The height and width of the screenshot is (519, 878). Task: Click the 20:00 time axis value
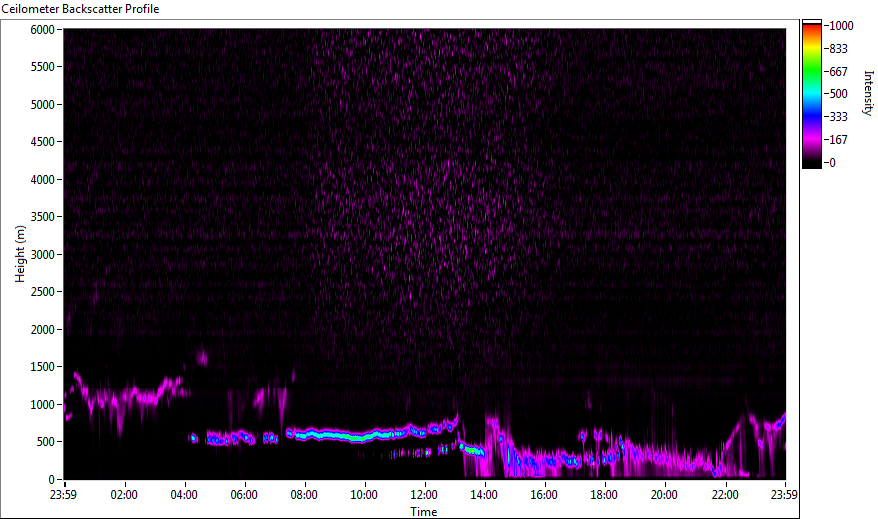click(664, 495)
